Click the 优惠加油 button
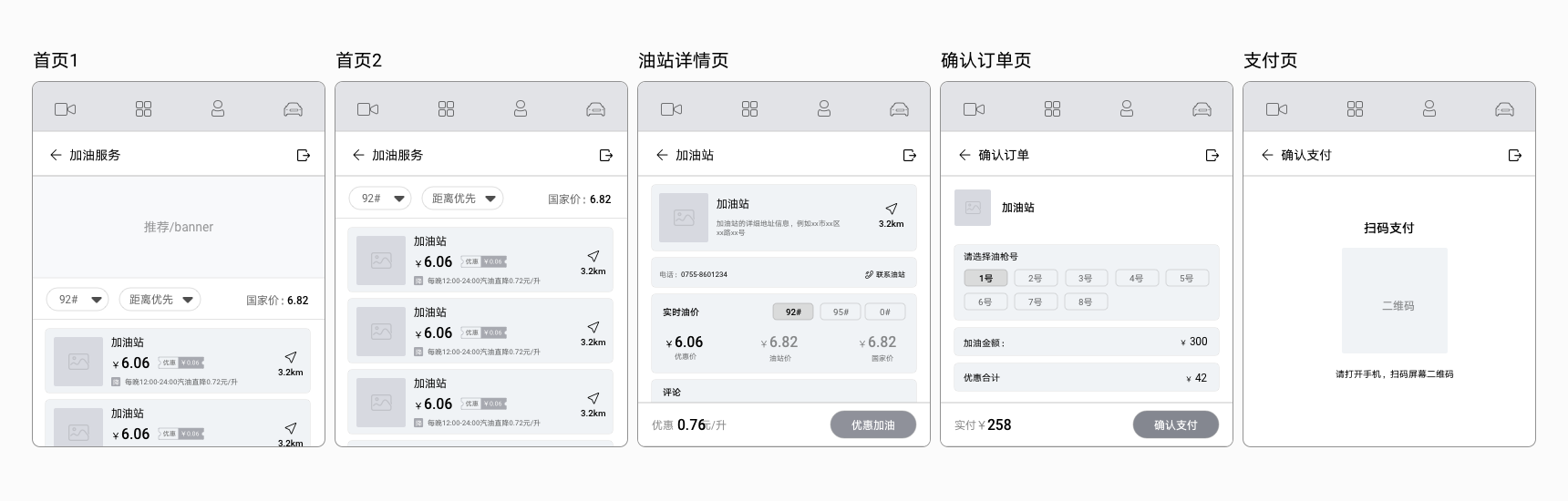 pyautogui.click(x=873, y=424)
